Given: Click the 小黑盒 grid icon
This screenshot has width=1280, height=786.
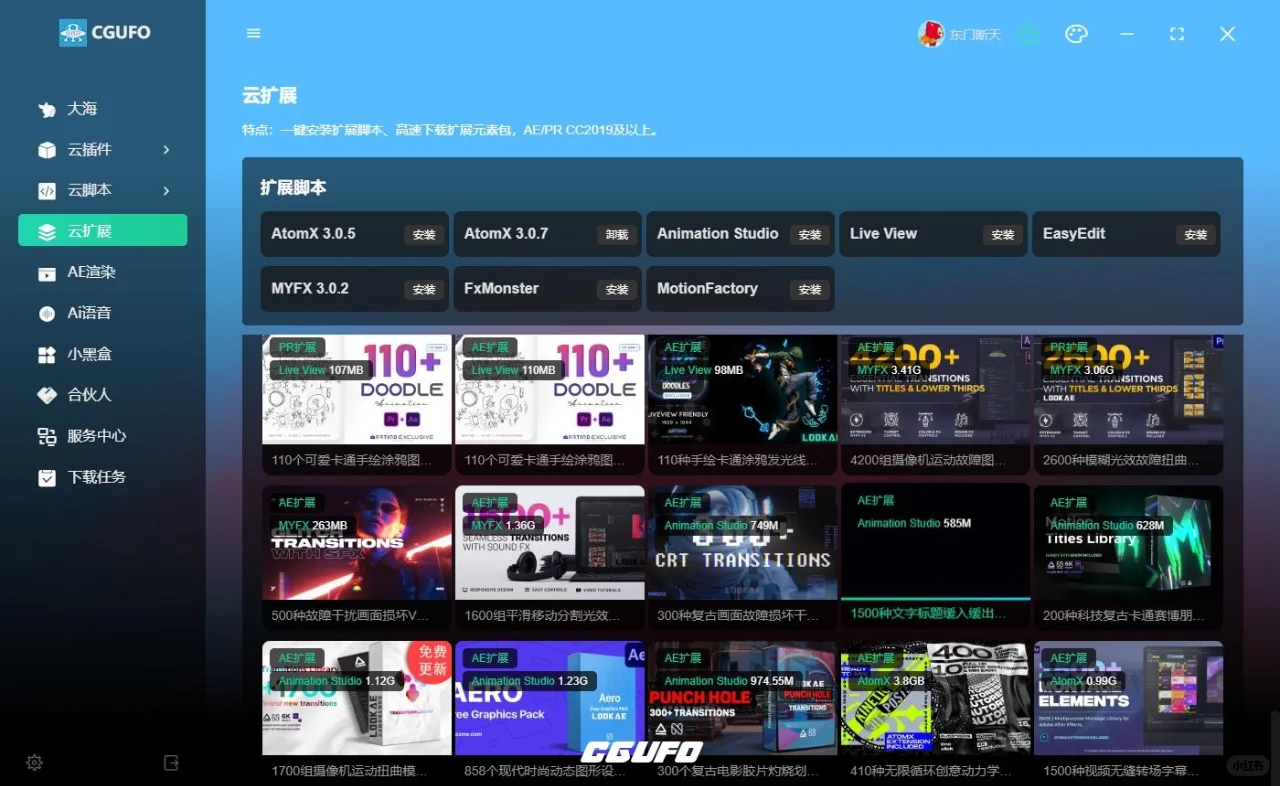Looking at the screenshot, I should coord(49,353).
